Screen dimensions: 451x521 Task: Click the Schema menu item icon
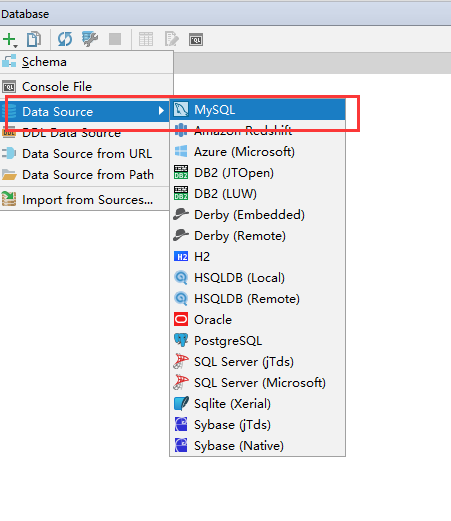(9, 61)
